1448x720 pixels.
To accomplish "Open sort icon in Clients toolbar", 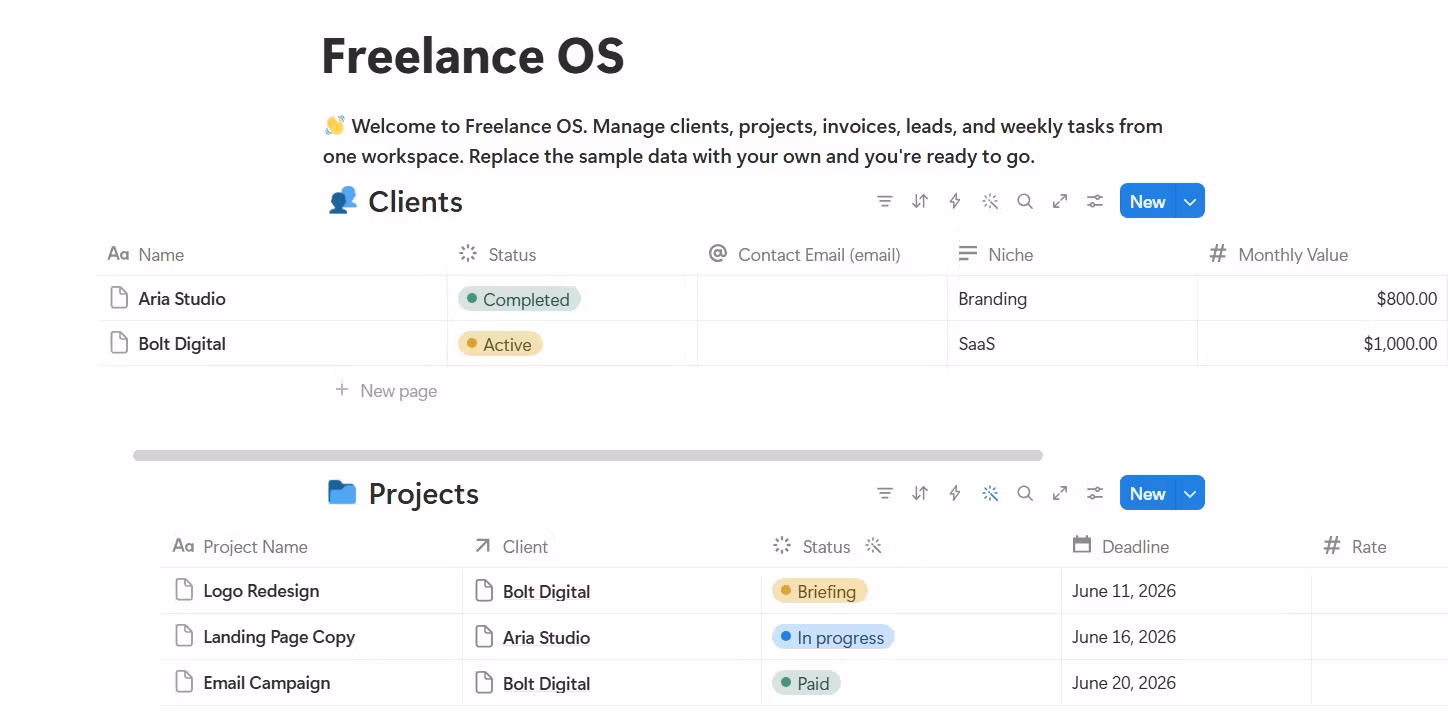I will (x=920, y=201).
